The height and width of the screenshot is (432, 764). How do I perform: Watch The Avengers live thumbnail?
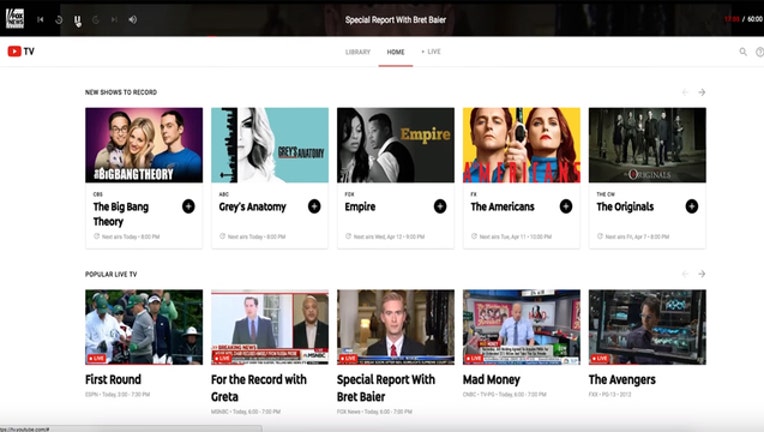tap(647, 327)
